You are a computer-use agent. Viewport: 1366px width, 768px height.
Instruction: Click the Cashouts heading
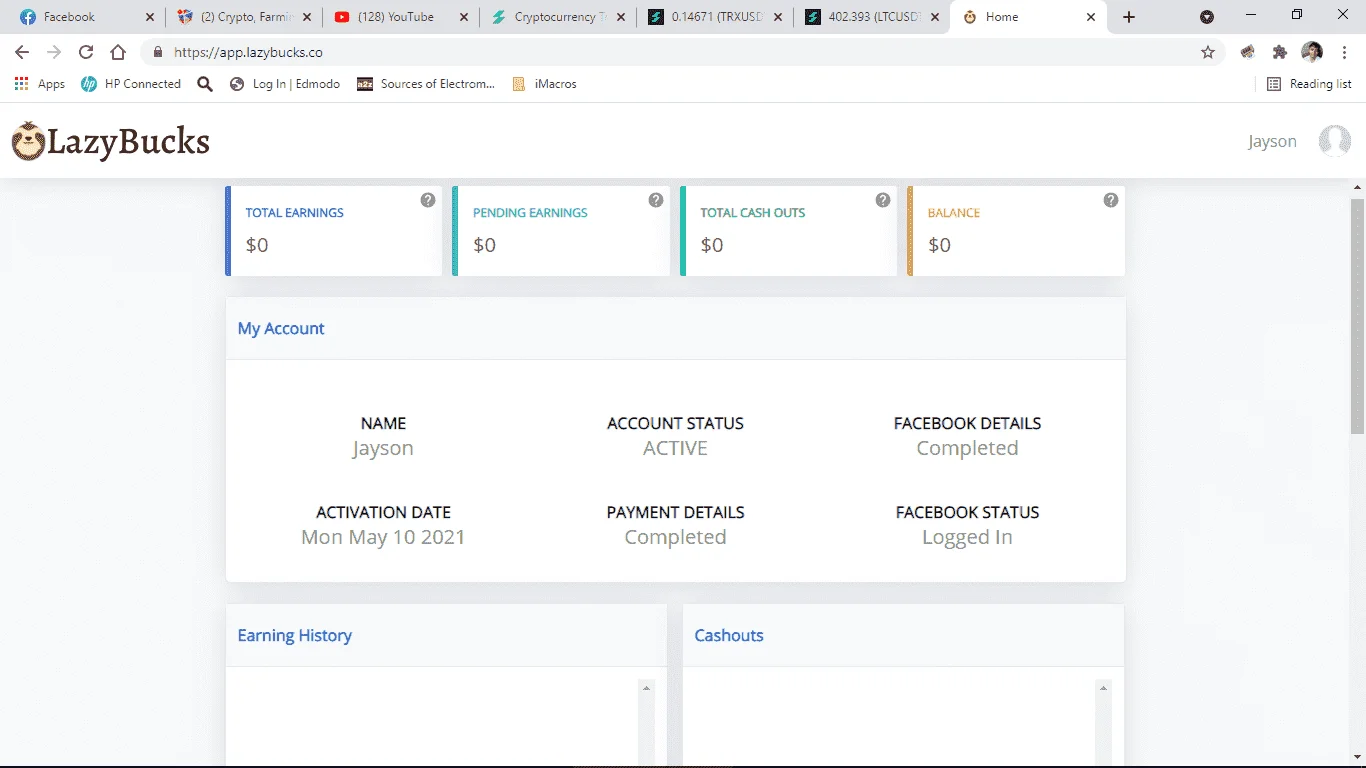[729, 635]
